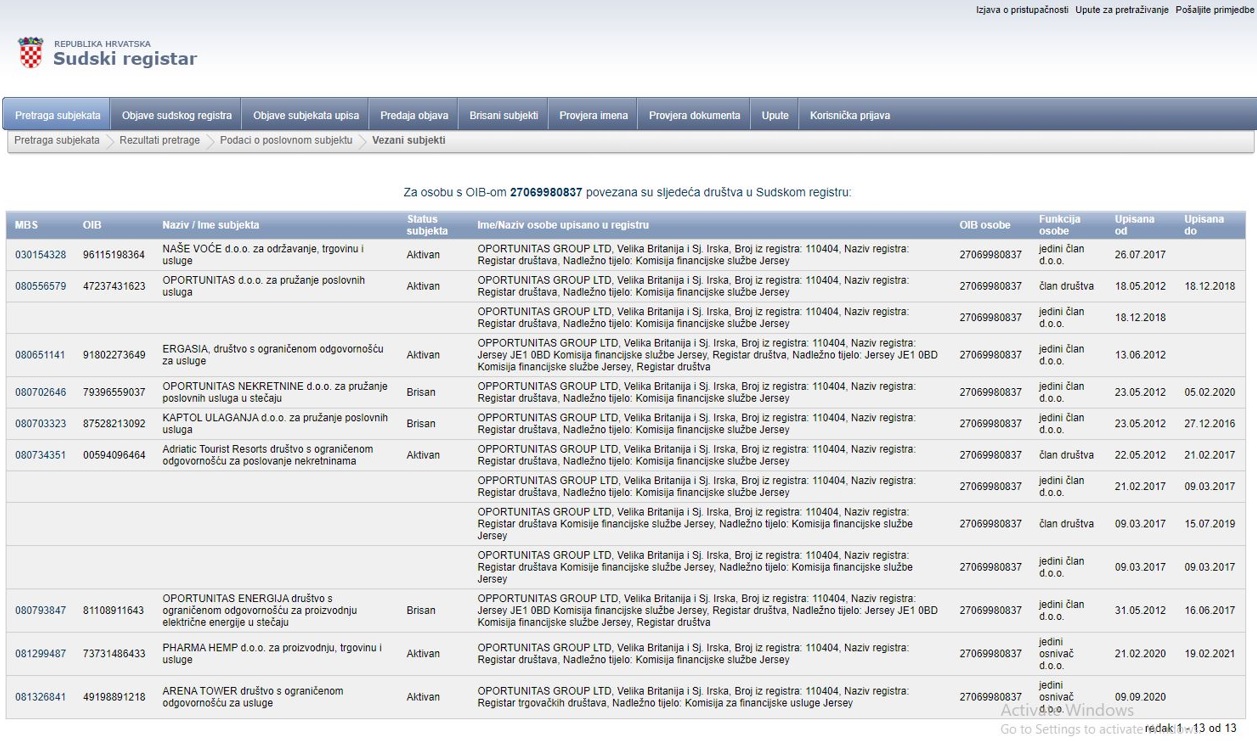This screenshot has height=741, width=1257.
Task: Open MBS link 080651141 for ERGASIA
Action: tap(40, 355)
